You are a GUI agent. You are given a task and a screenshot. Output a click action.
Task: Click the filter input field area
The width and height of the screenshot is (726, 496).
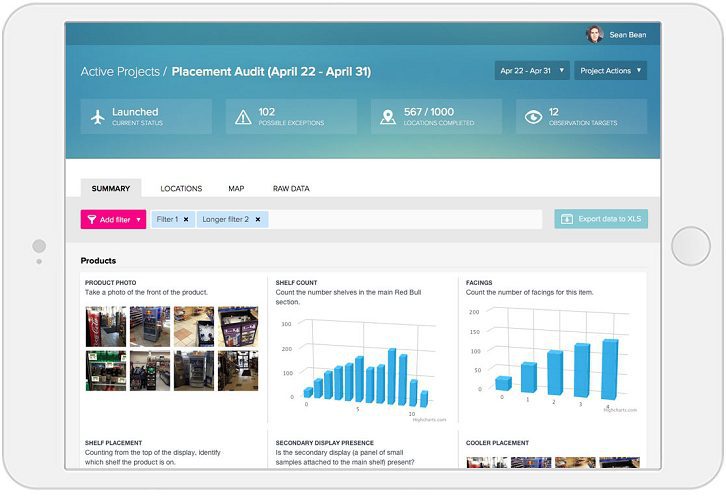click(x=400, y=219)
